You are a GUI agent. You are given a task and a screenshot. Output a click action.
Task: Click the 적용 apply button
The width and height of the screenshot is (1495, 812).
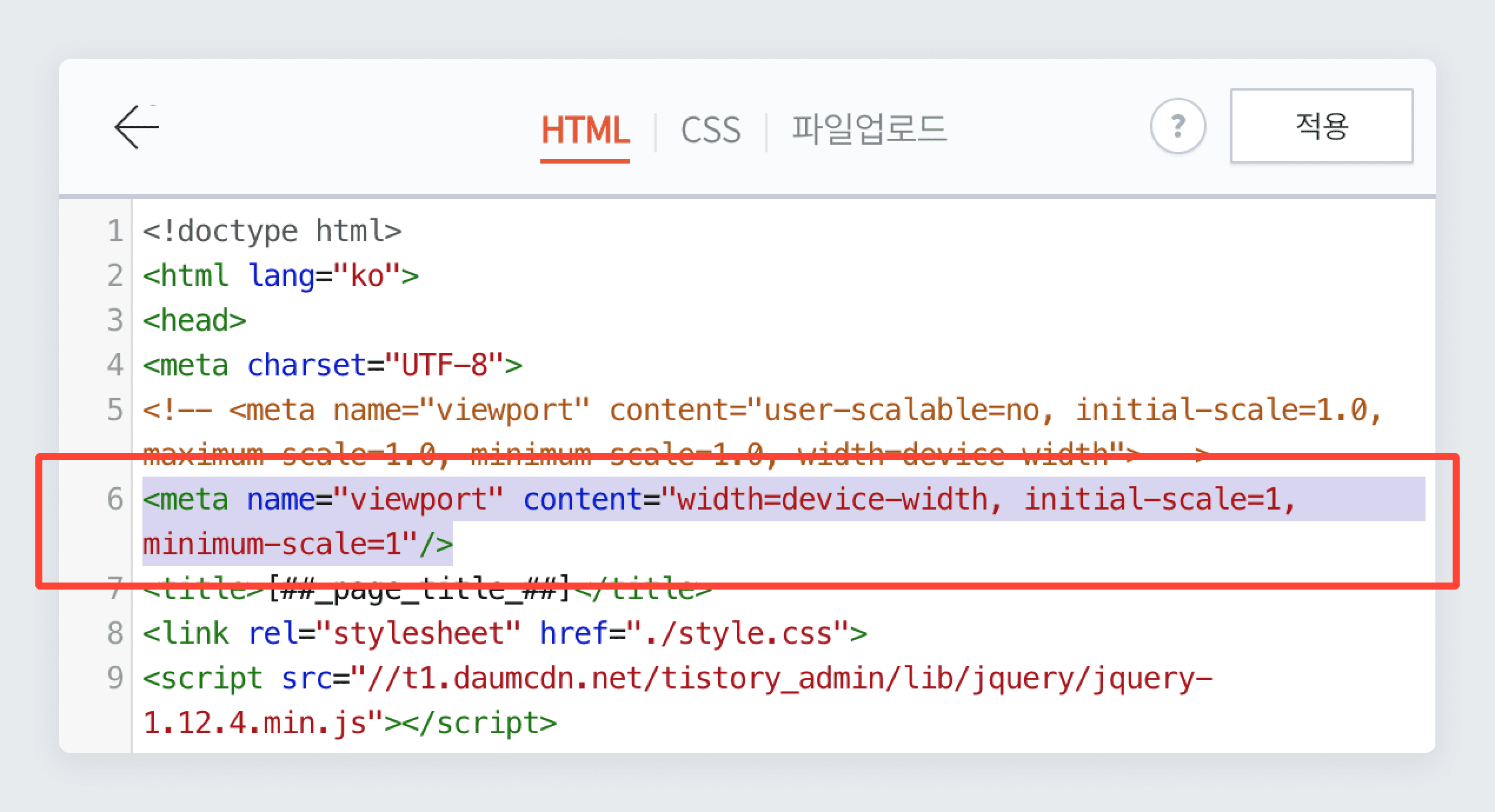pos(1322,128)
